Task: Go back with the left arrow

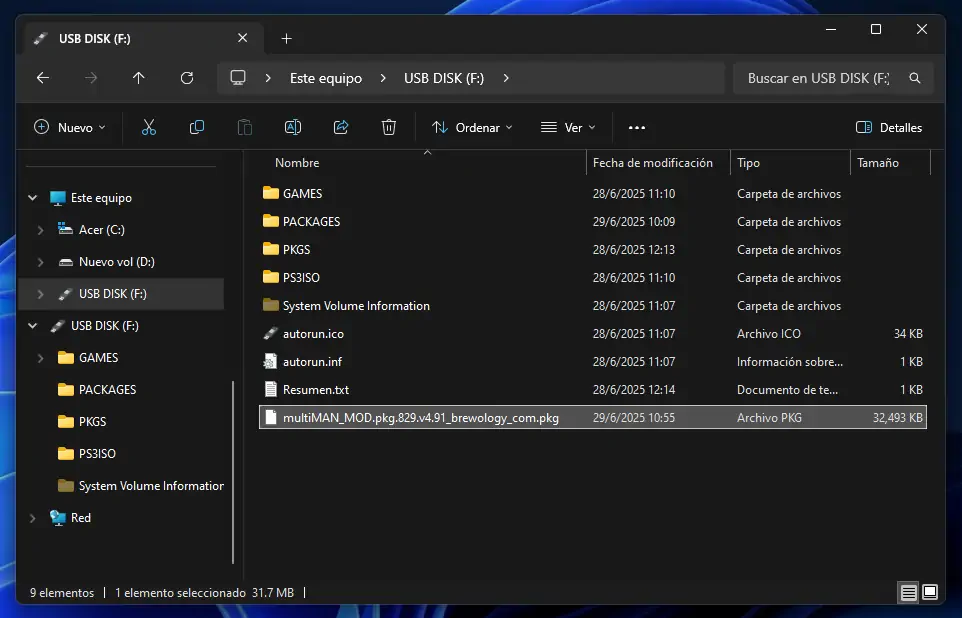Action: coord(42,78)
